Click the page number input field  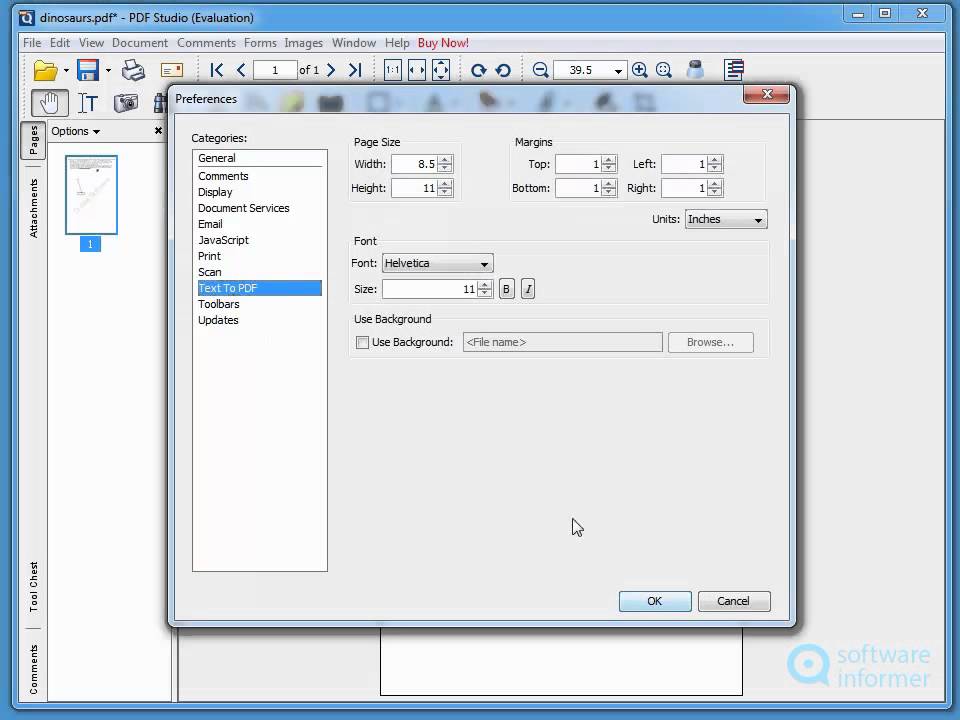[275, 70]
